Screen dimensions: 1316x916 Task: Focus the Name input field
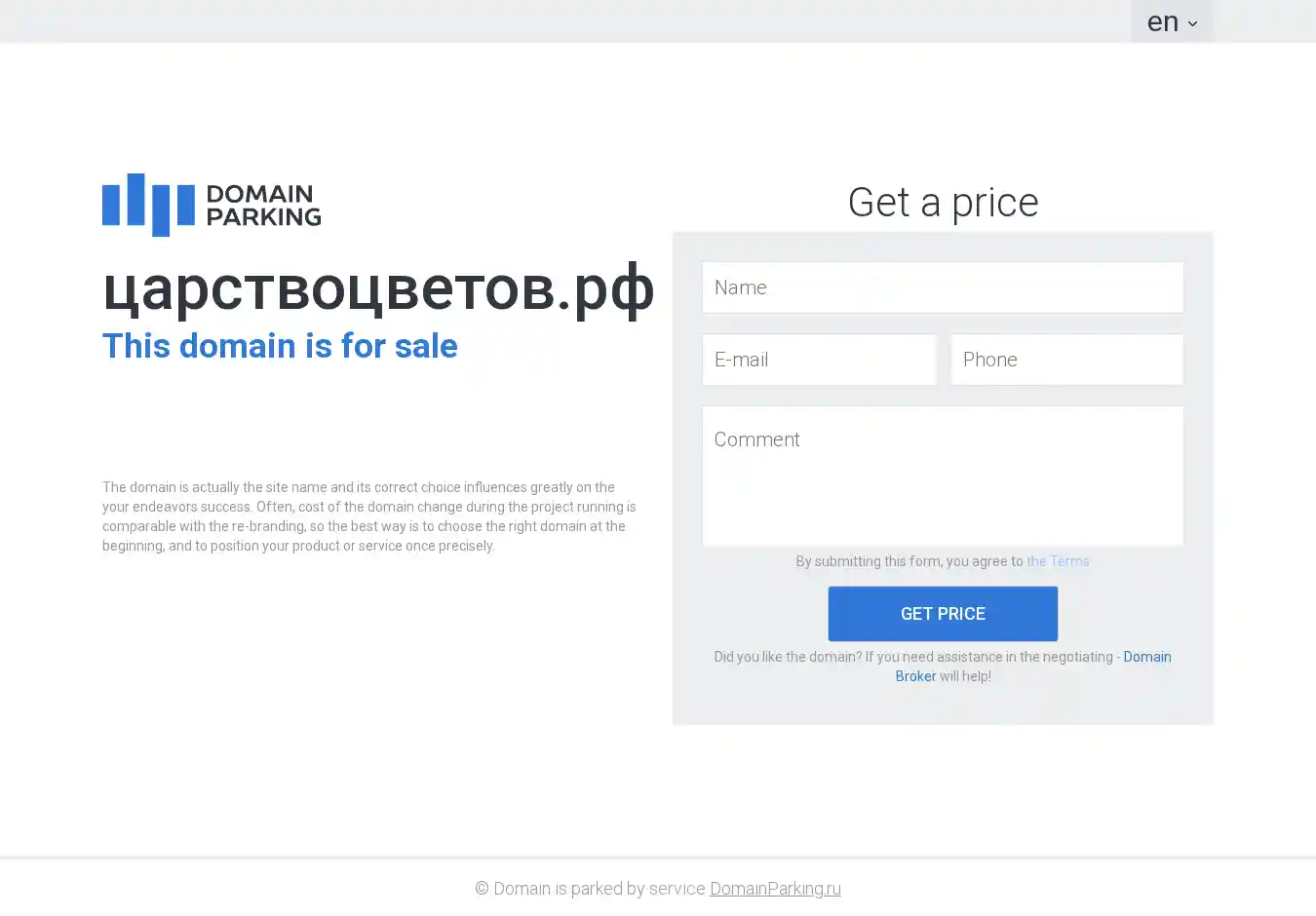(942, 287)
